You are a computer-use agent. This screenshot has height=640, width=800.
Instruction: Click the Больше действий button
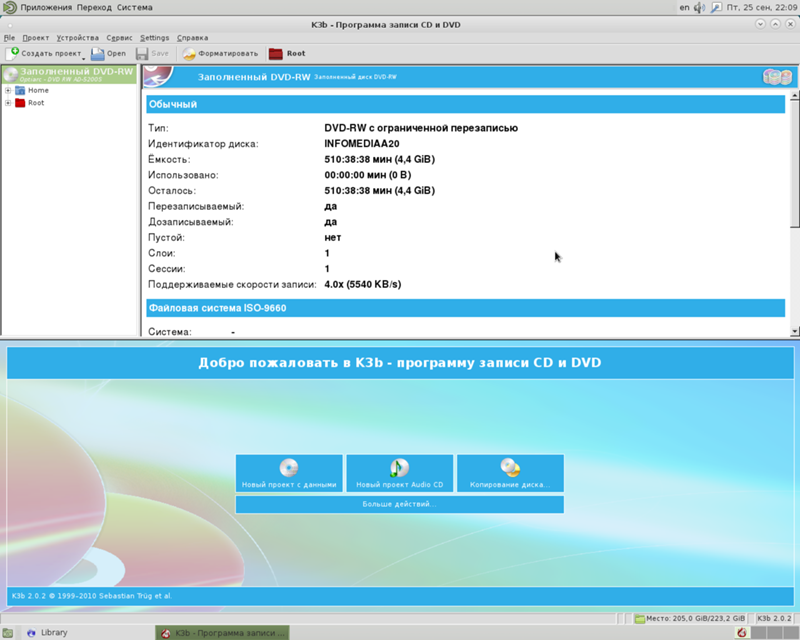399,504
